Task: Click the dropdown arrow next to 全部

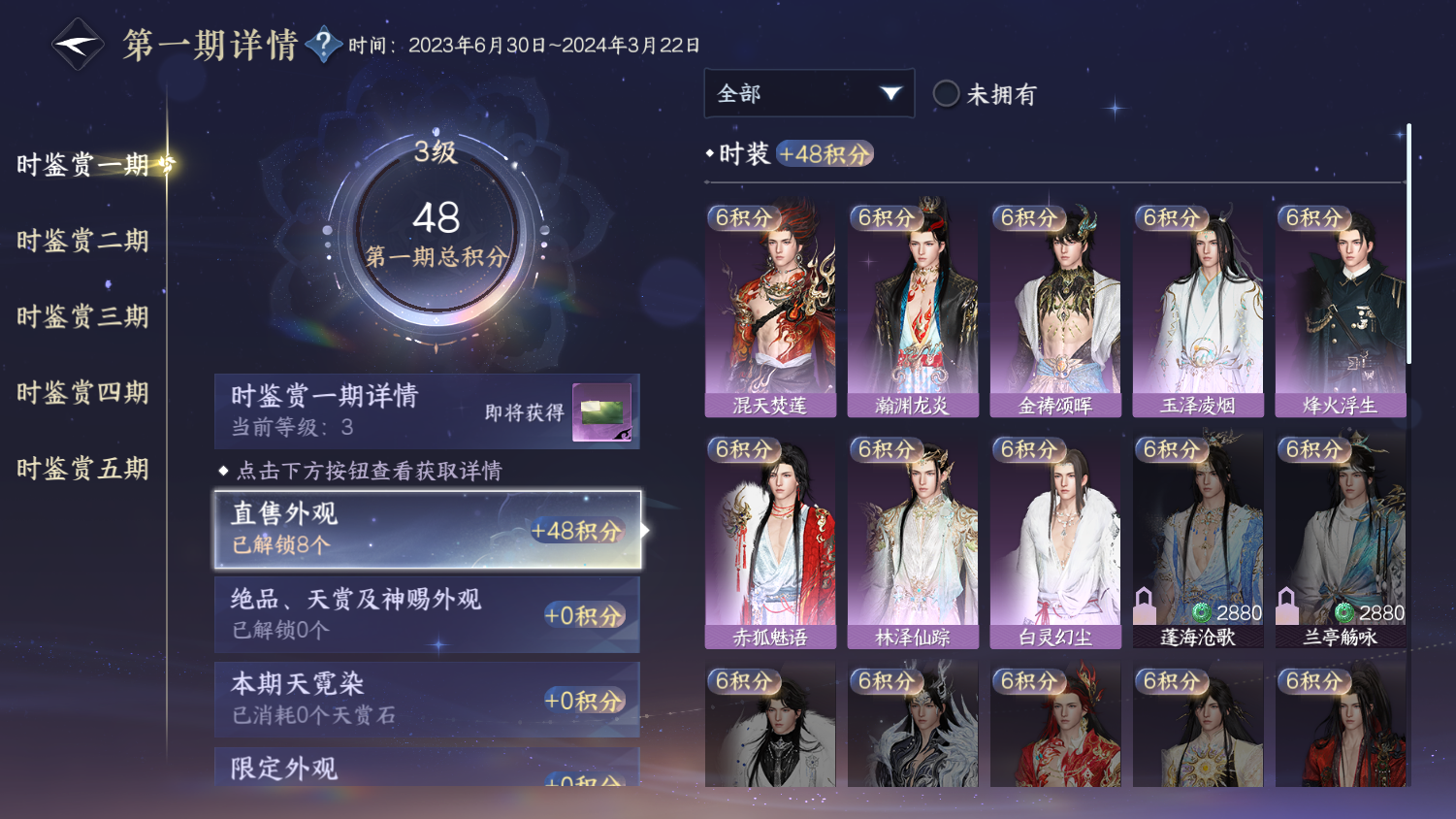Action: [x=890, y=93]
